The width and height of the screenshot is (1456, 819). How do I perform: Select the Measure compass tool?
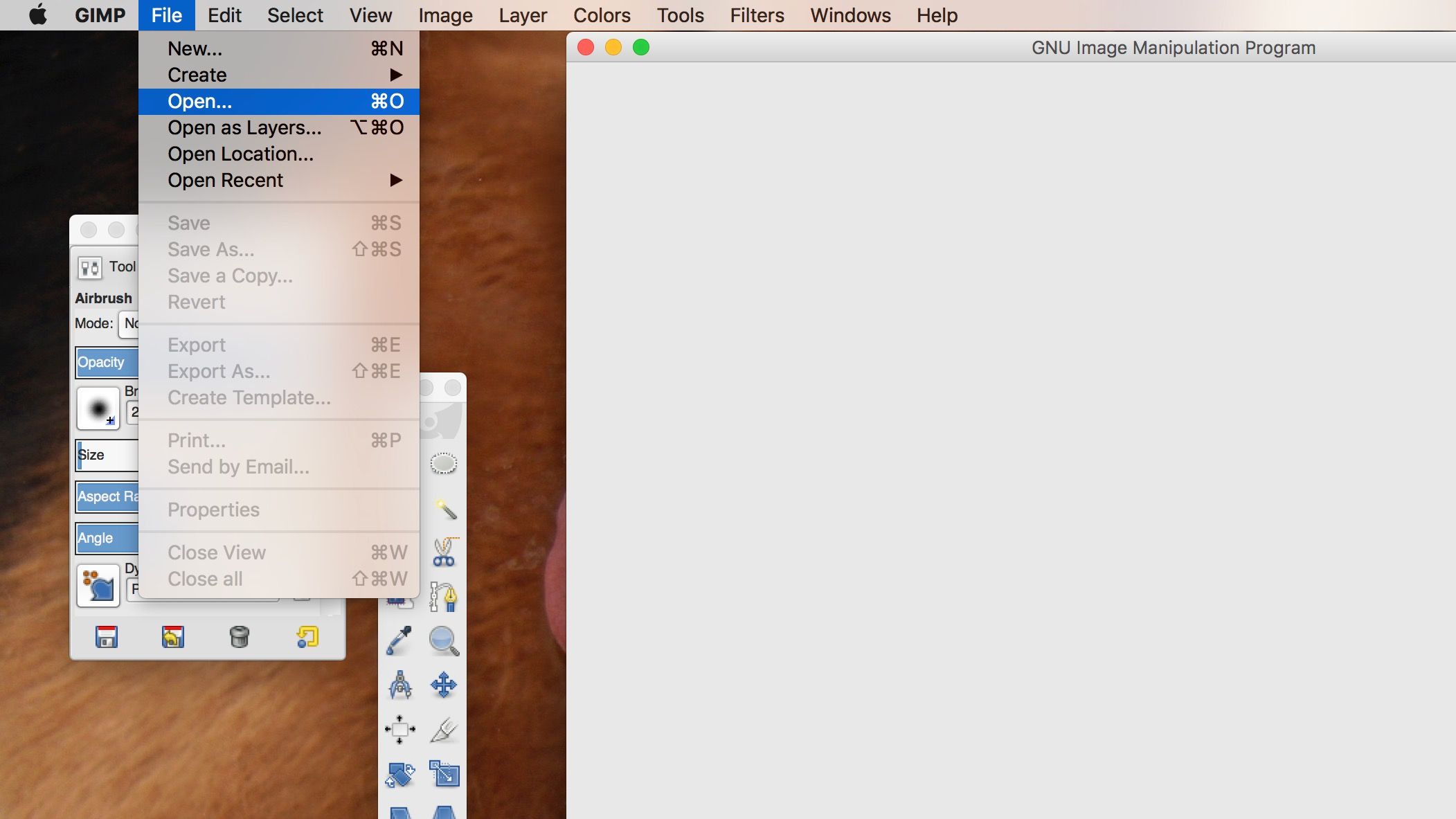coord(399,685)
